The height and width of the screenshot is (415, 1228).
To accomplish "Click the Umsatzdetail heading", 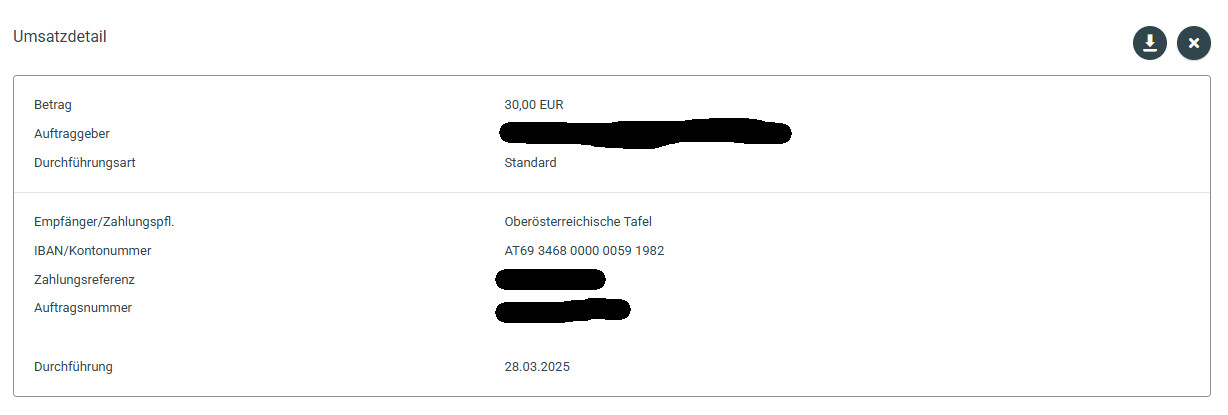I will [x=59, y=37].
